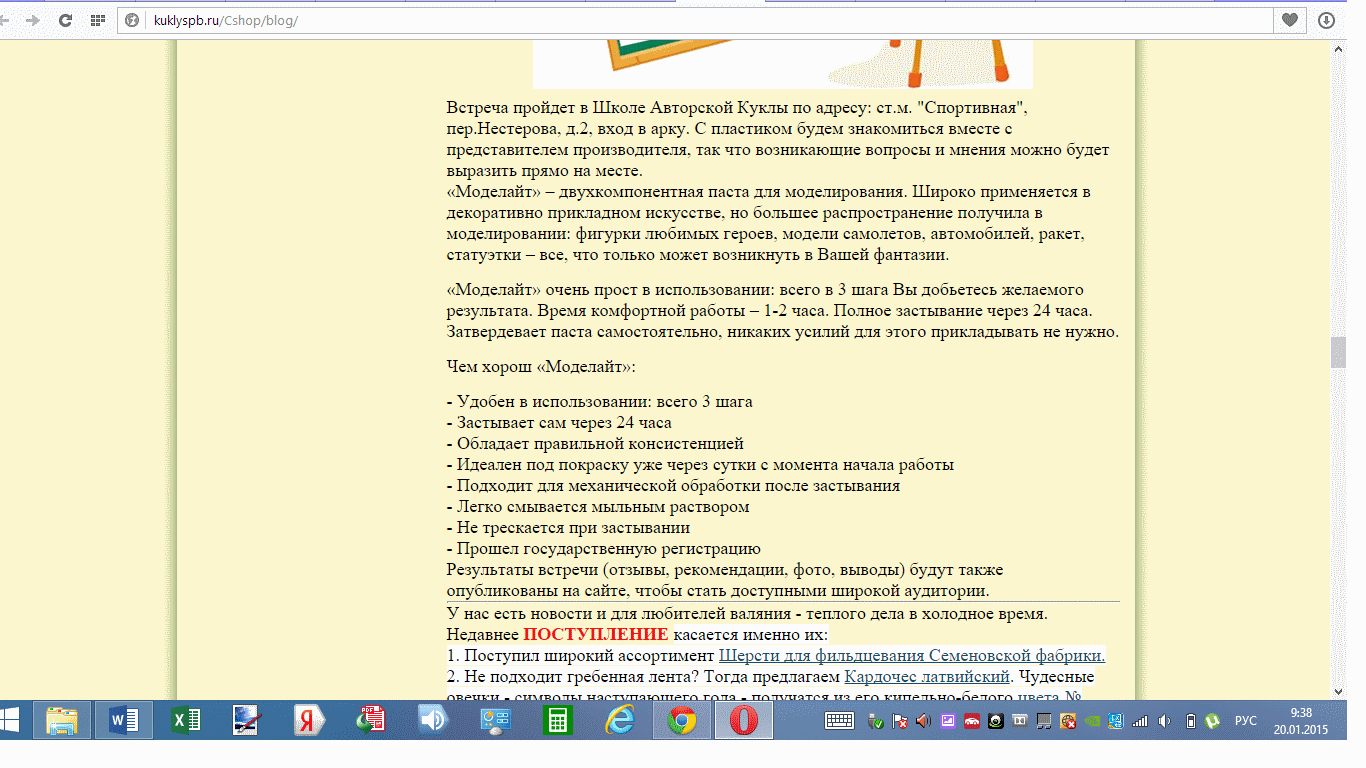Click the line 'У нас есть новости и для любителей валяния'
This screenshot has height=768, width=1366.
coord(747,614)
